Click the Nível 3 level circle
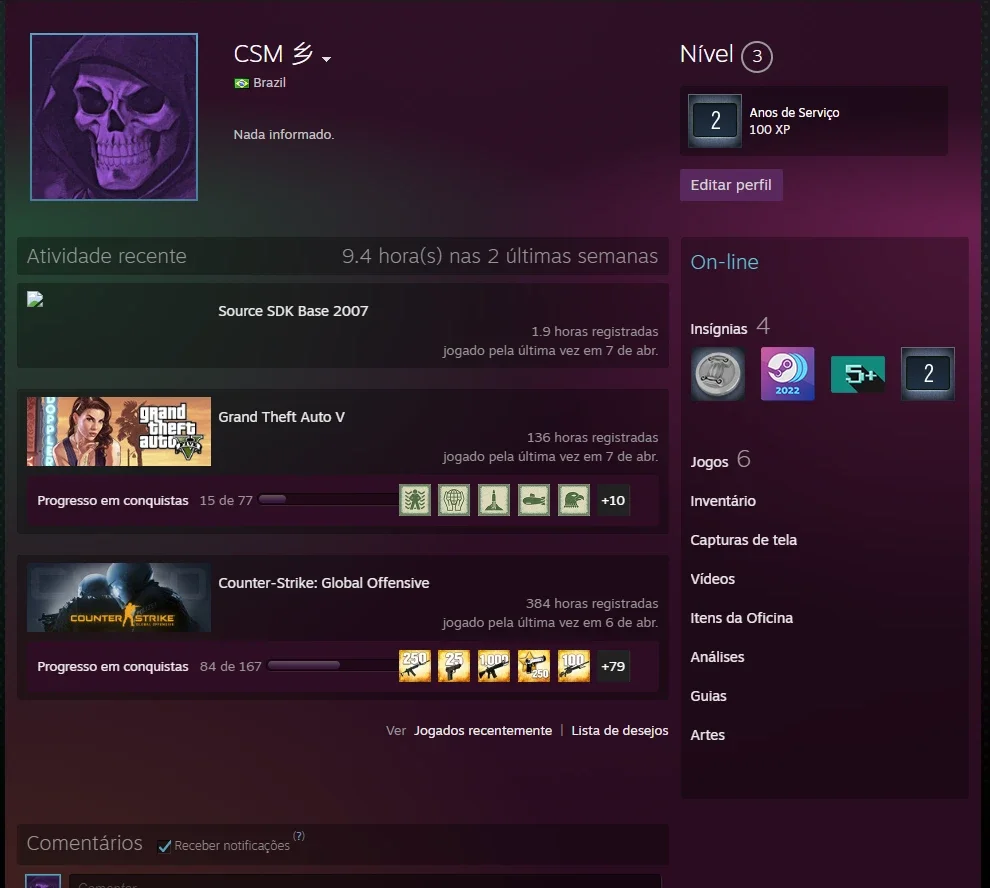The width and height of the screenshot is (990, 888). (x=756, y=56)
